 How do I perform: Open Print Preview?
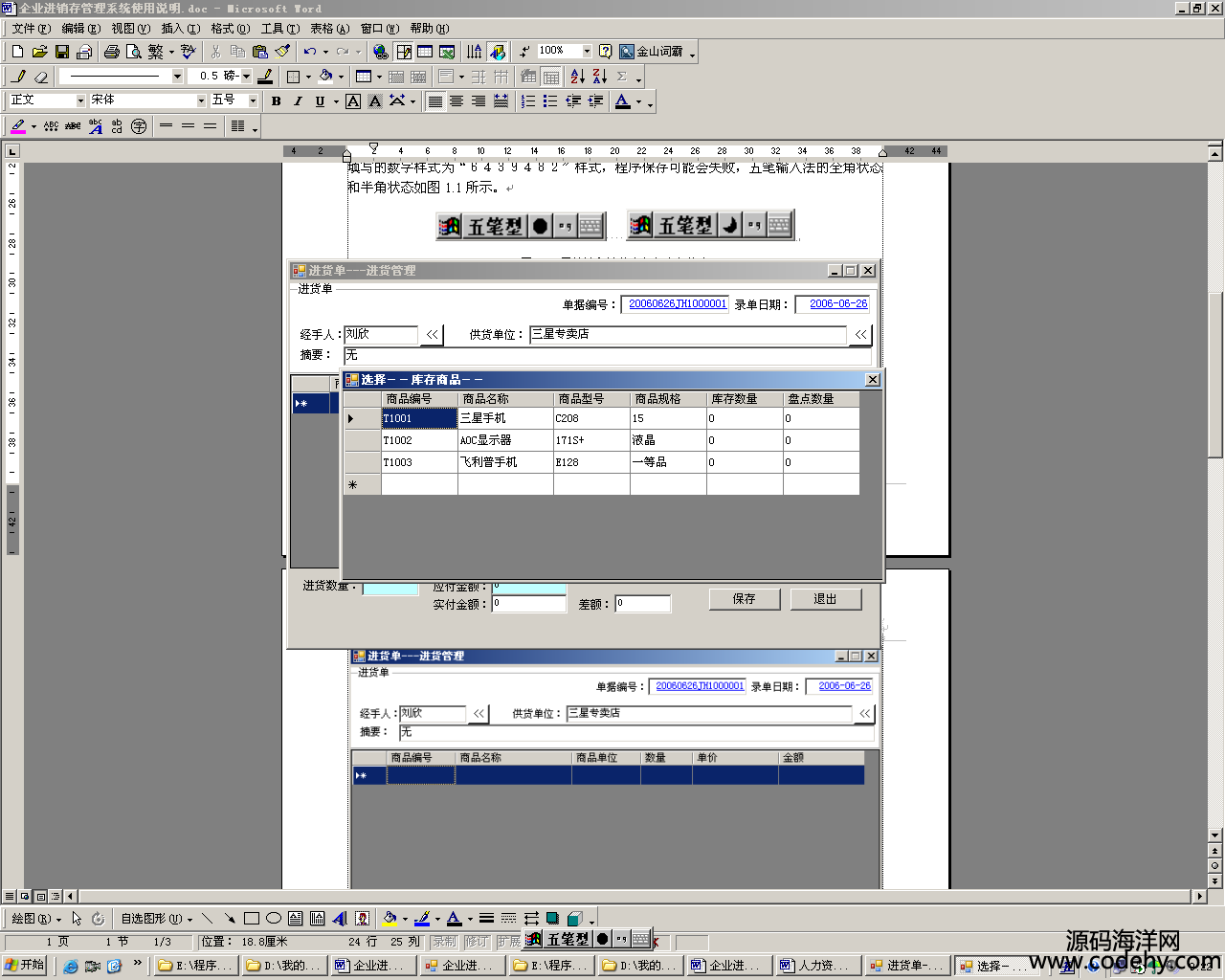[x=134, y=52]
